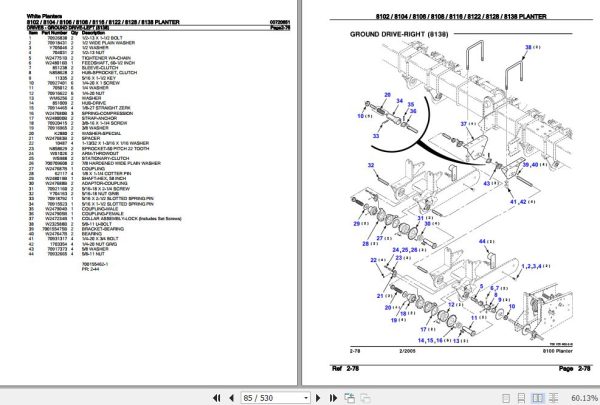Select the 1/8 X 1-1/4 COTTER PIN row

click(80, 174)
